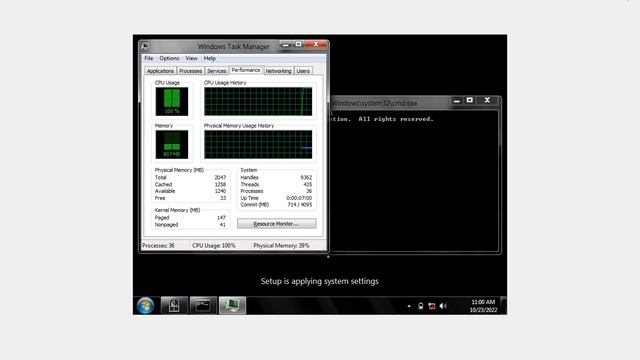The width and height of the screenshot is (640, 360).
Task: Switch to the Networking tab
Action: [x=278, y=71]
